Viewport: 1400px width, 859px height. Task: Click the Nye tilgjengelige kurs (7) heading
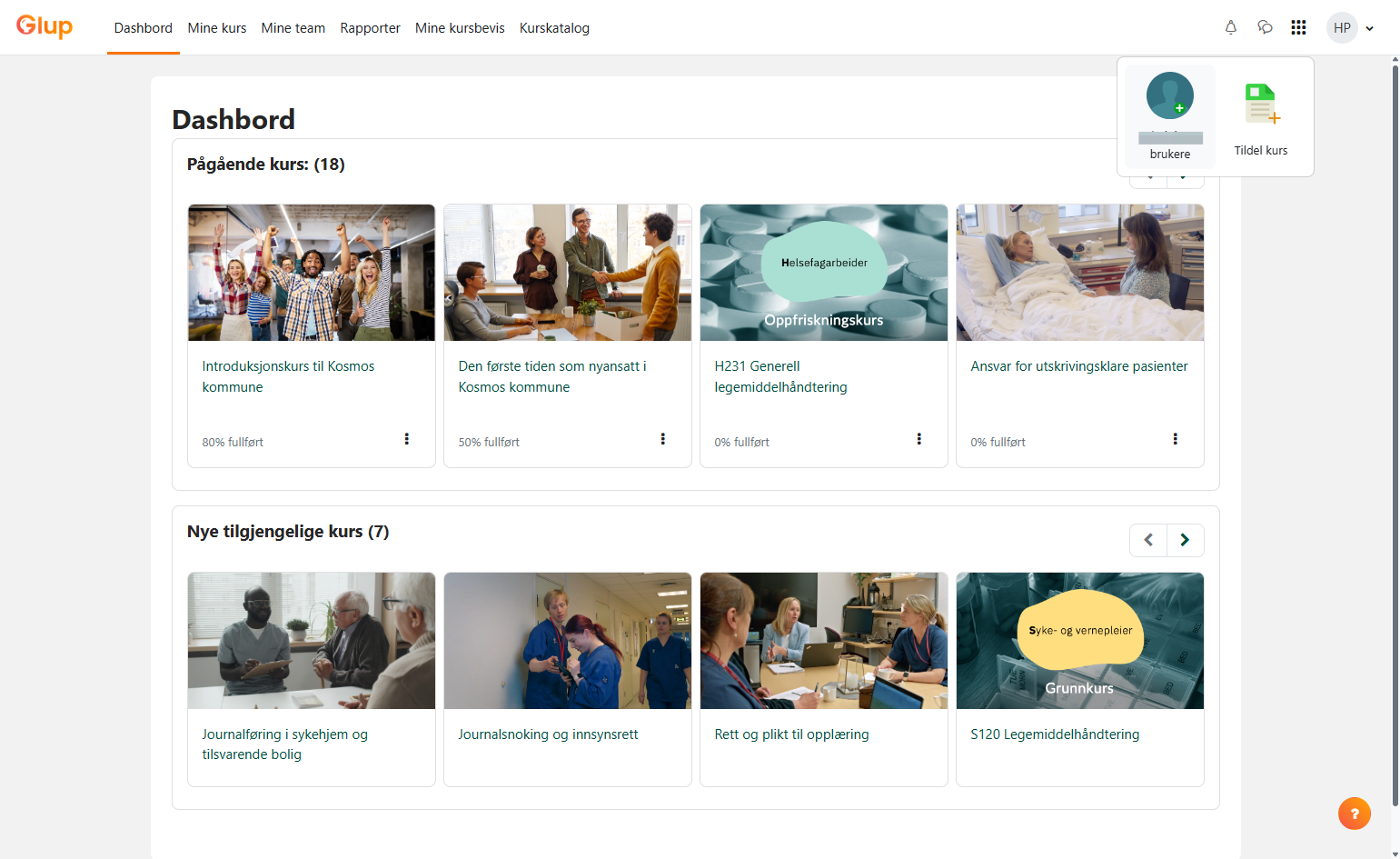[x=288, y=532]
